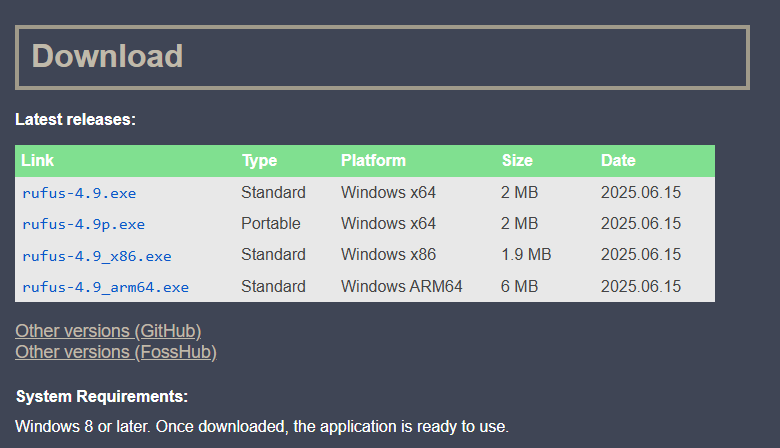Open Other versions (FossHub) link
The image size is (780, 448).
click(115, 352)
